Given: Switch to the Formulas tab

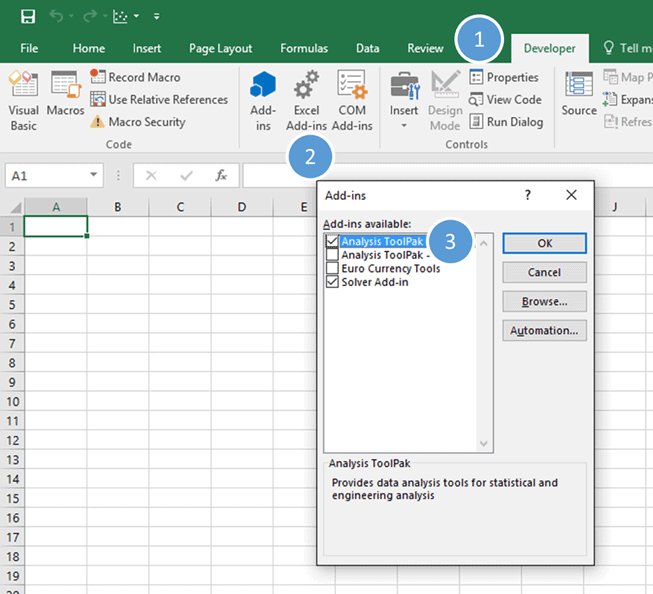Looking at the screenshot, I should (303, 48).
